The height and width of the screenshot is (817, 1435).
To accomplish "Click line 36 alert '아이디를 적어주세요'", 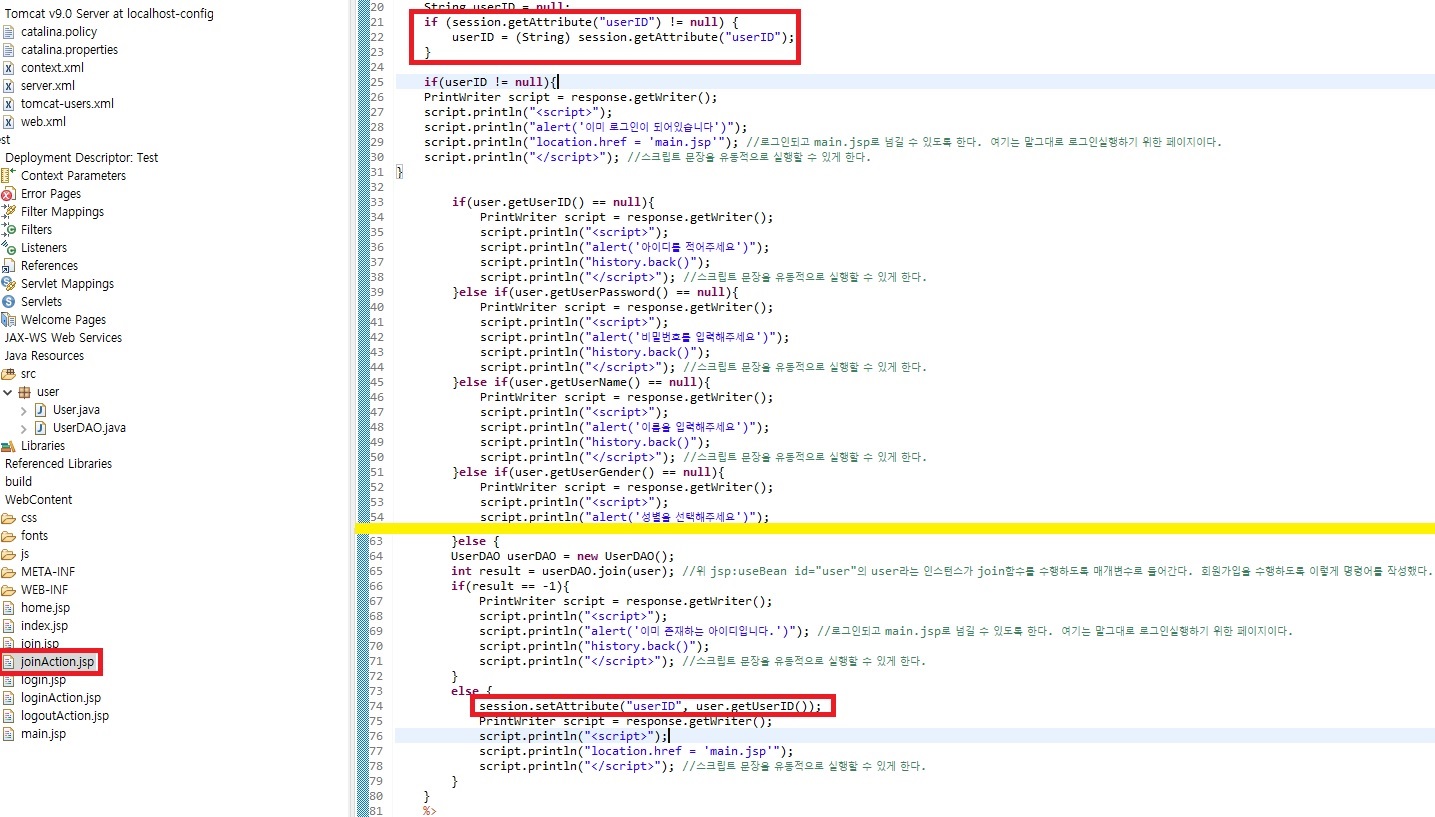I will (624, 247).
